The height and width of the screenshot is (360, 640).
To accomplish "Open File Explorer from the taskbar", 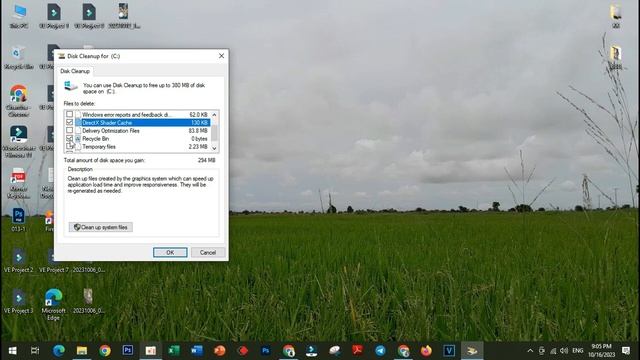I will 82,351.
